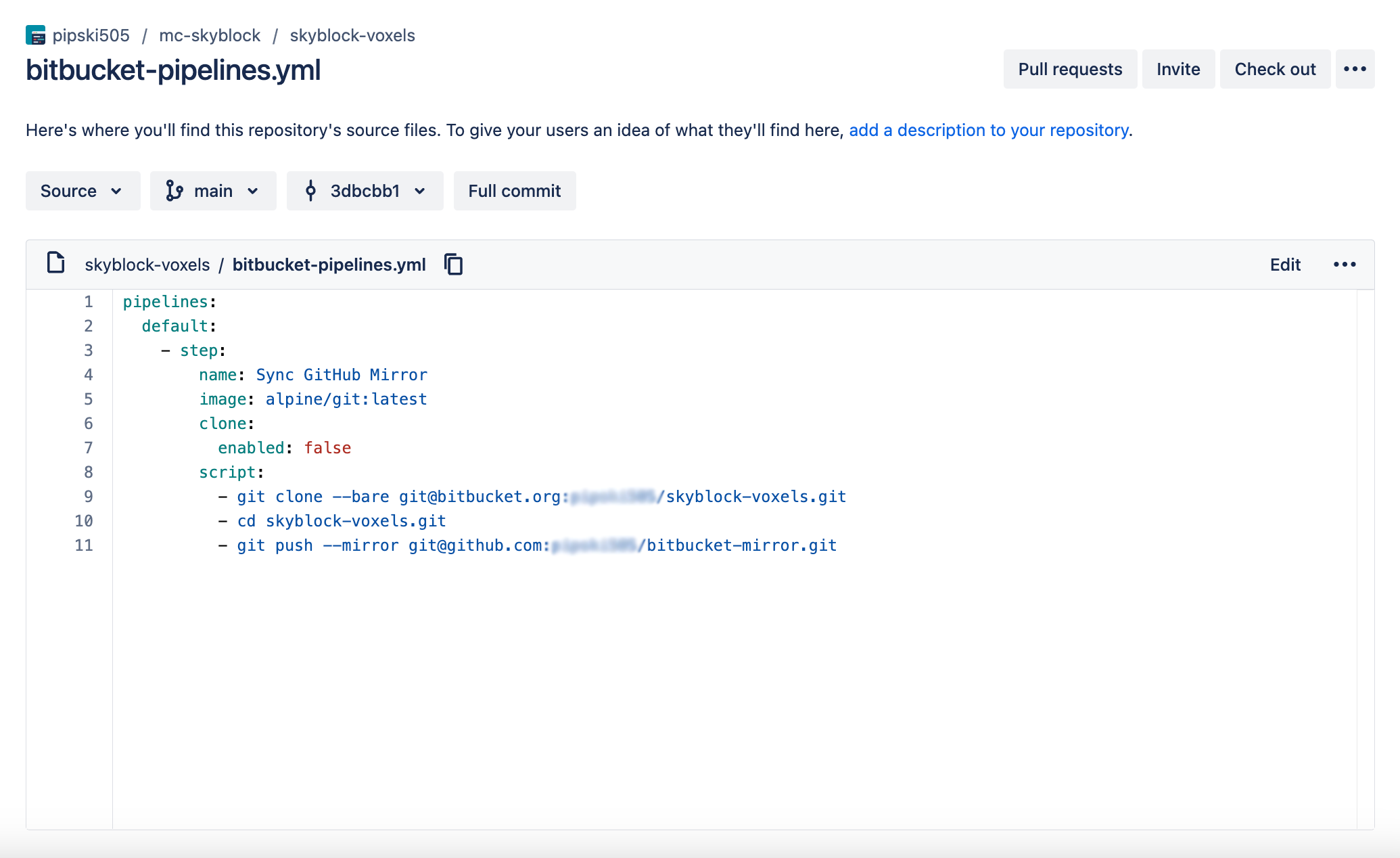Click the Check out button
The image size is (1400, 858).
(1275, 69)
